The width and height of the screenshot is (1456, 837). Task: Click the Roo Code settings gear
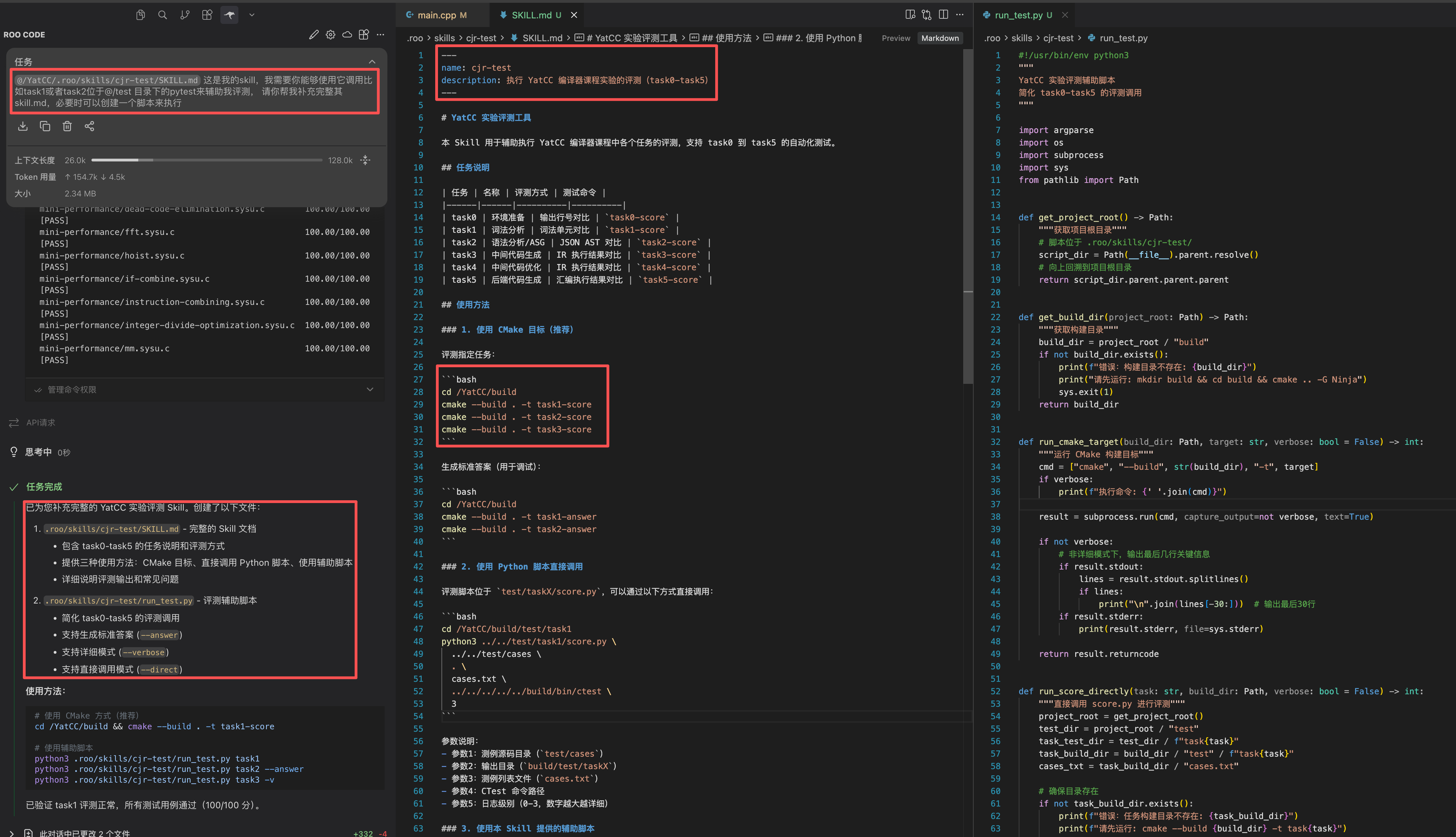coord(331,35)
